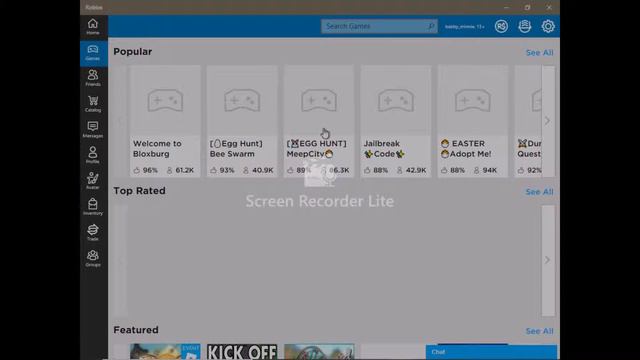View the Profile page
This screenshot has height=360, width=640.
(x=93, y=155)
